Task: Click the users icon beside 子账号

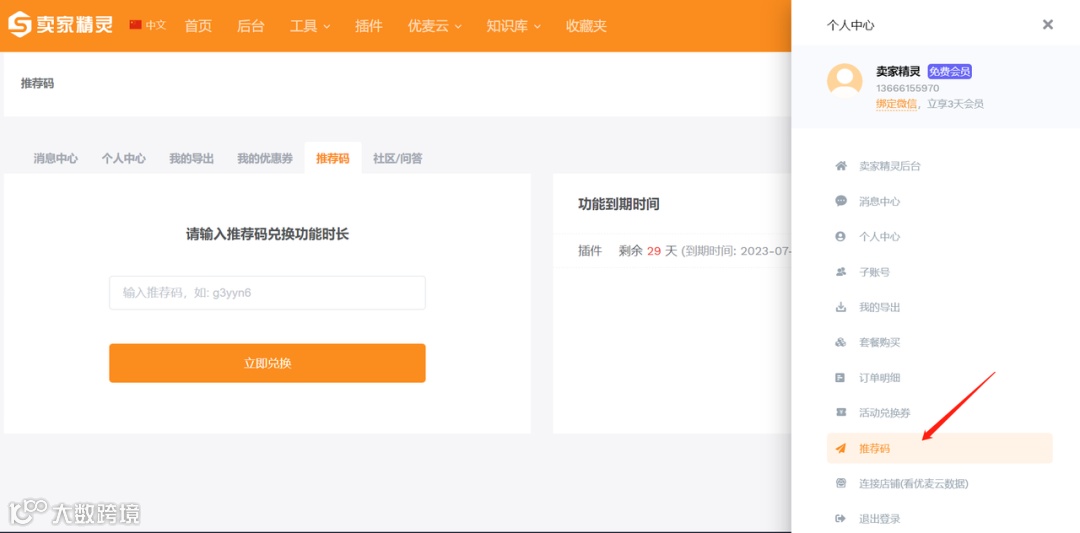Action: [x=840, y=272]
